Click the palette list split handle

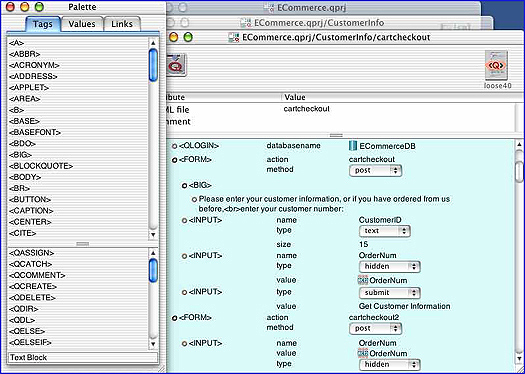[83, 244]
